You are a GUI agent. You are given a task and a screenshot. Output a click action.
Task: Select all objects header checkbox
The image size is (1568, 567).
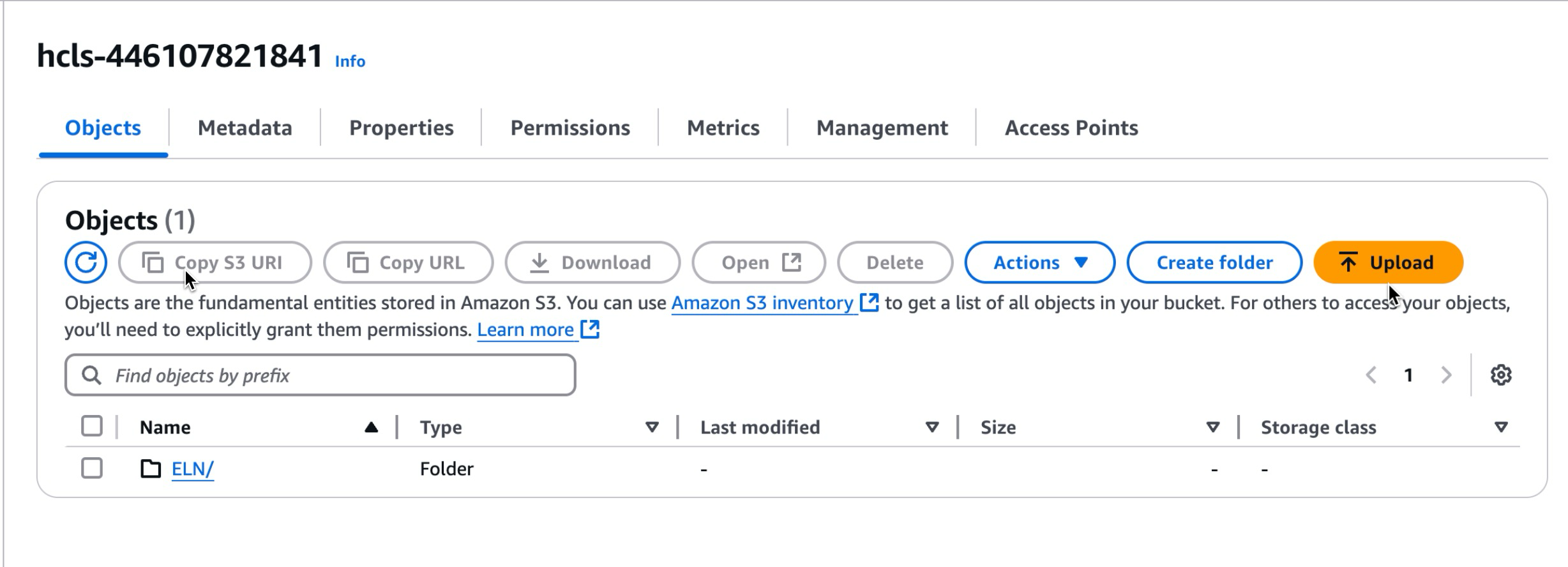[x=92, y=427]
